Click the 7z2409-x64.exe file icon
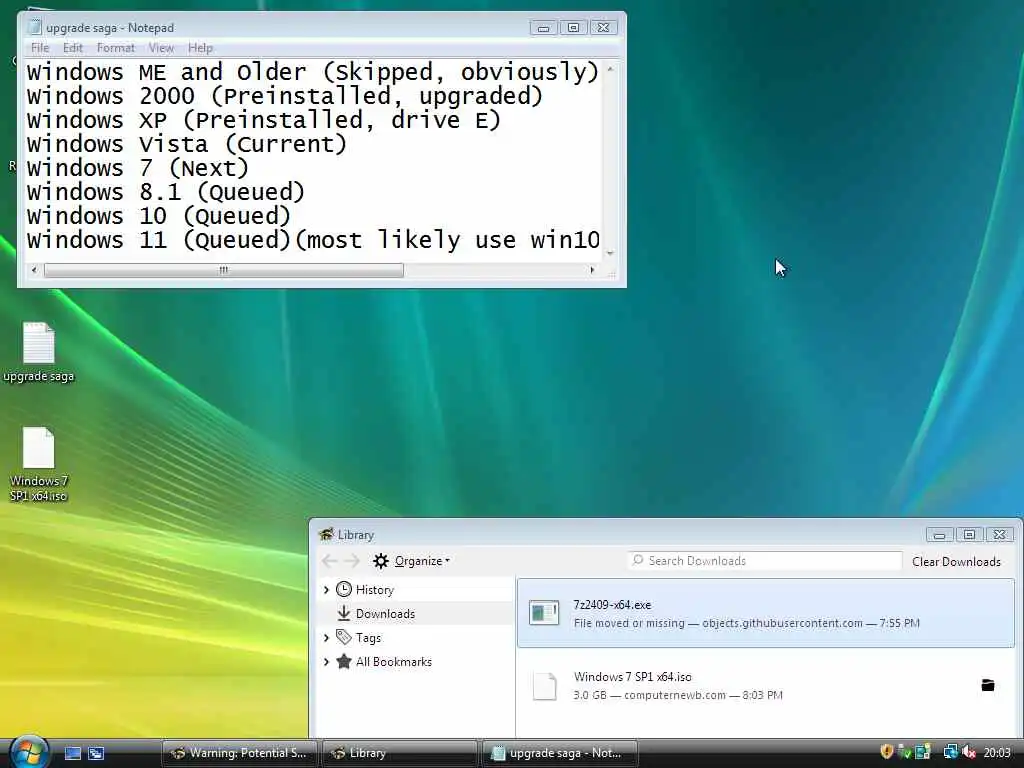 click(544, 613)
